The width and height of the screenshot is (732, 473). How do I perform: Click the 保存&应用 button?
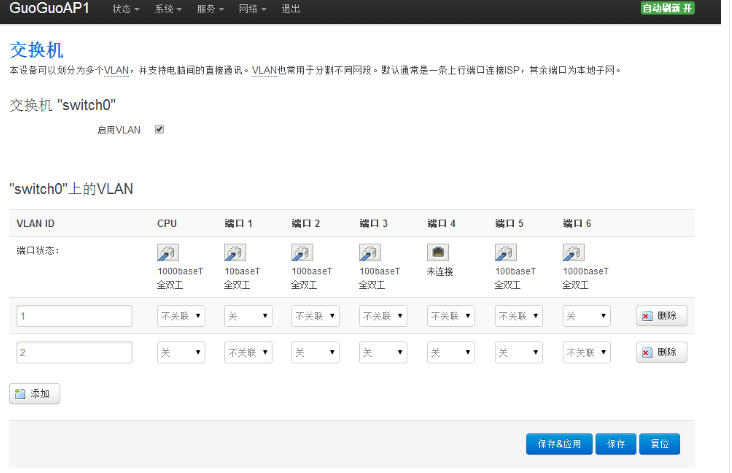(x=559, y=444)
